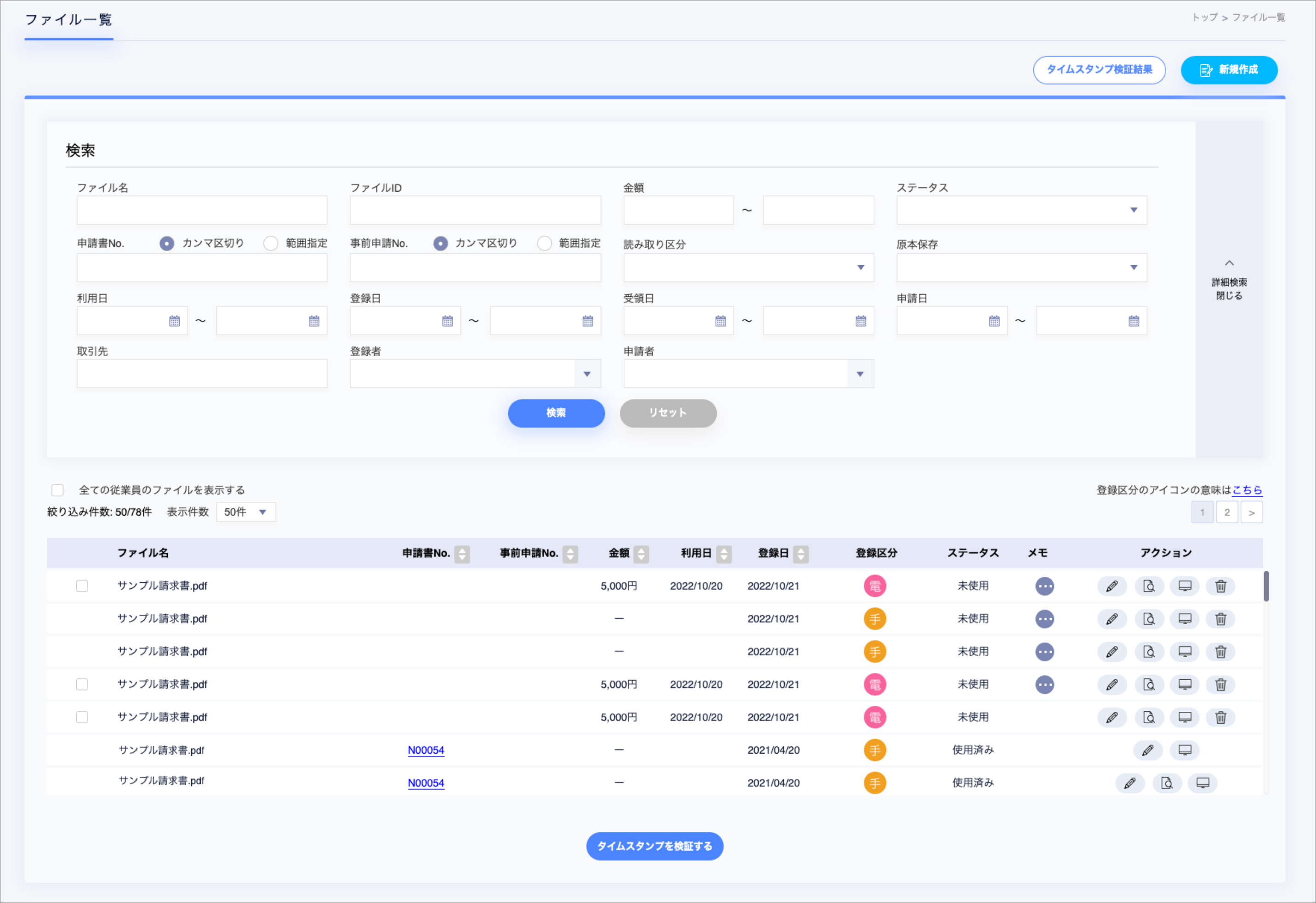1316x903 pixels.
Task: Open the 利用日 start date calendar
Action: (175, 321)
